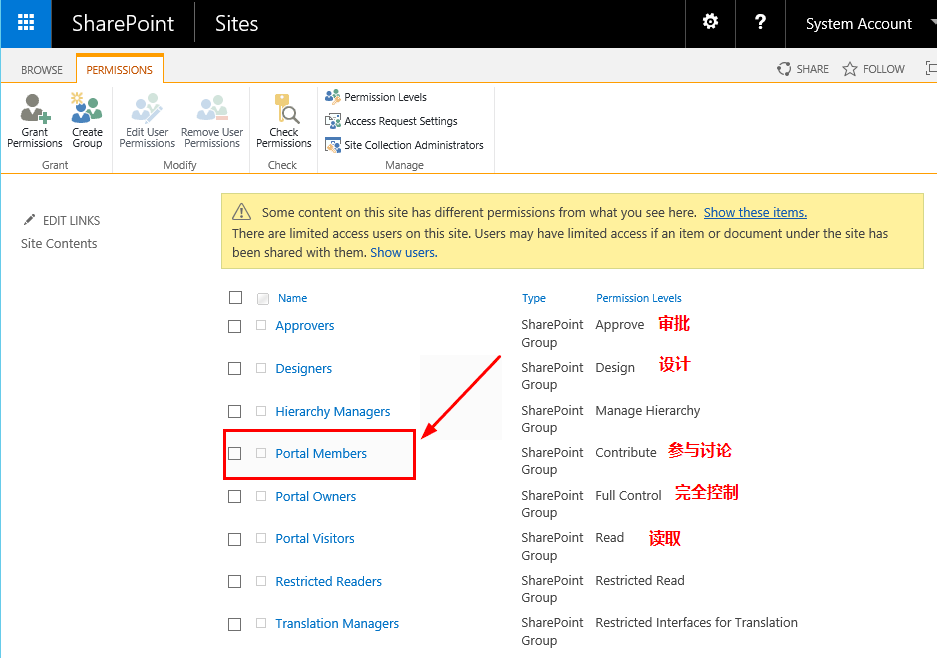Click the Remove User Permissions icon
937x658 pixels.
212,108
